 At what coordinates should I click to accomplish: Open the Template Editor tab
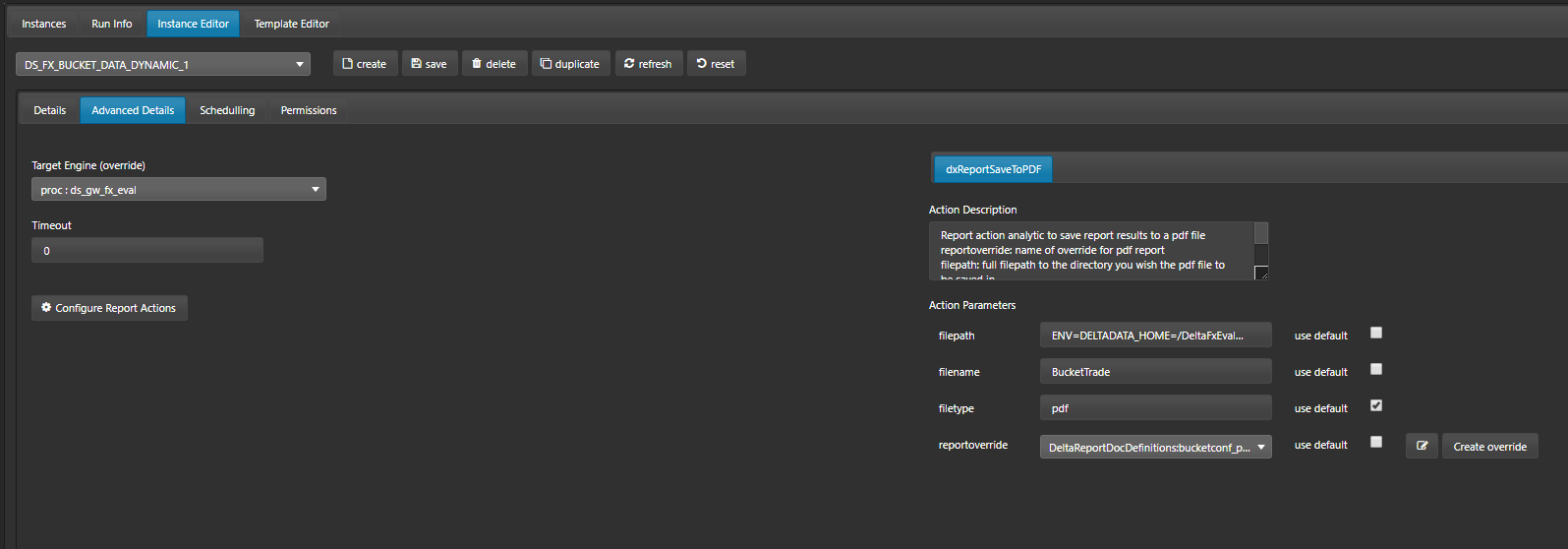(291, 24)
